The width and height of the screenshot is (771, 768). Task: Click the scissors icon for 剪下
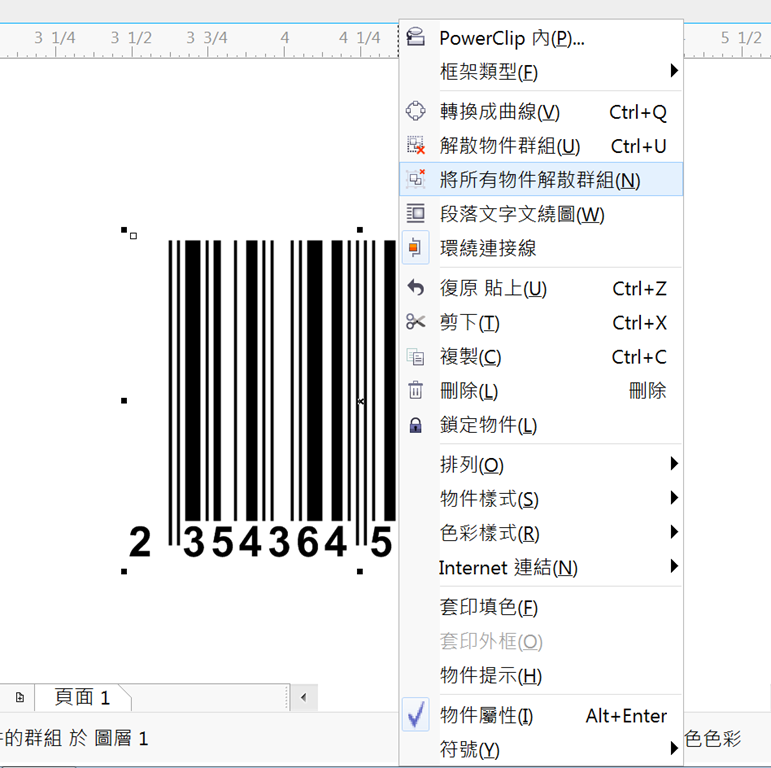[x=415, y=322]
